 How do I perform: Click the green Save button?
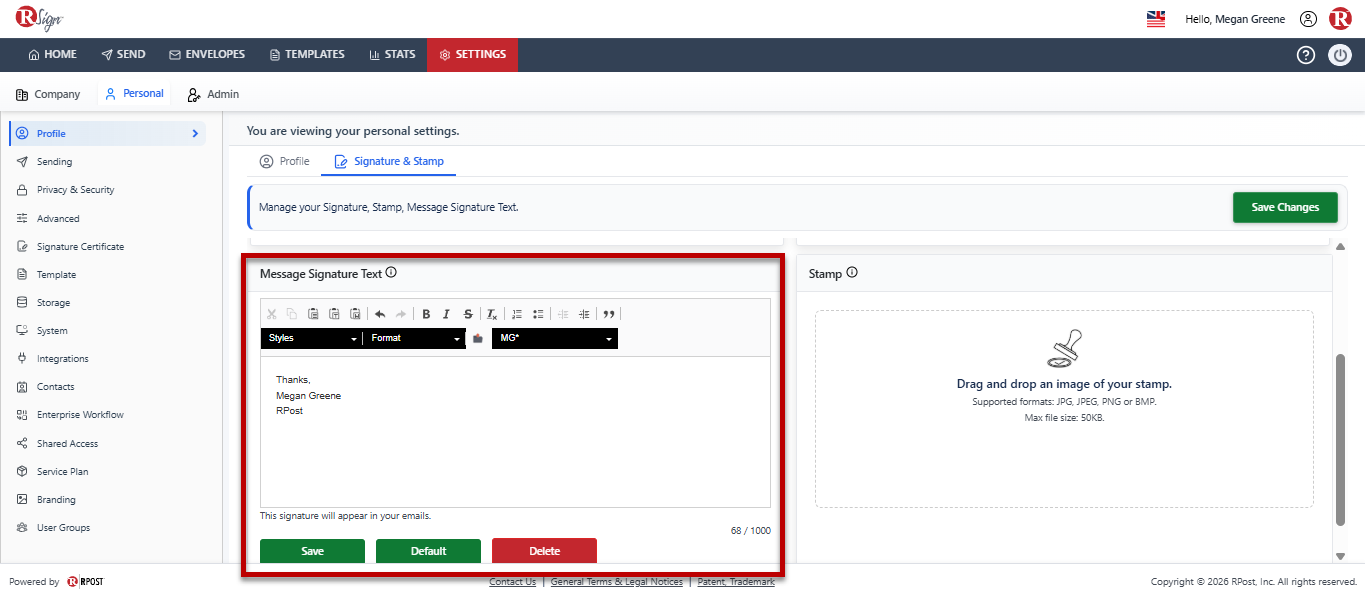(312, 551)
